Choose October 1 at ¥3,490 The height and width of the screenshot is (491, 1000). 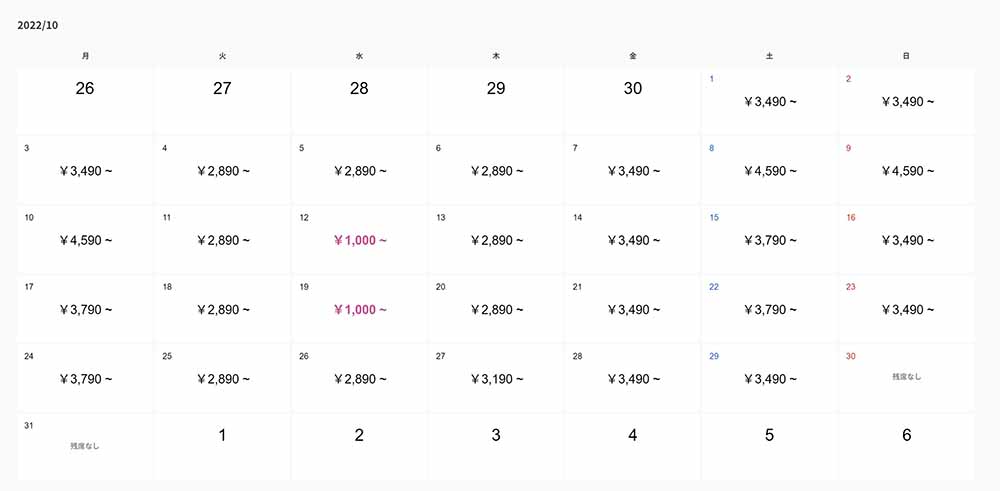pyautogui.click(x=770, y=102)
